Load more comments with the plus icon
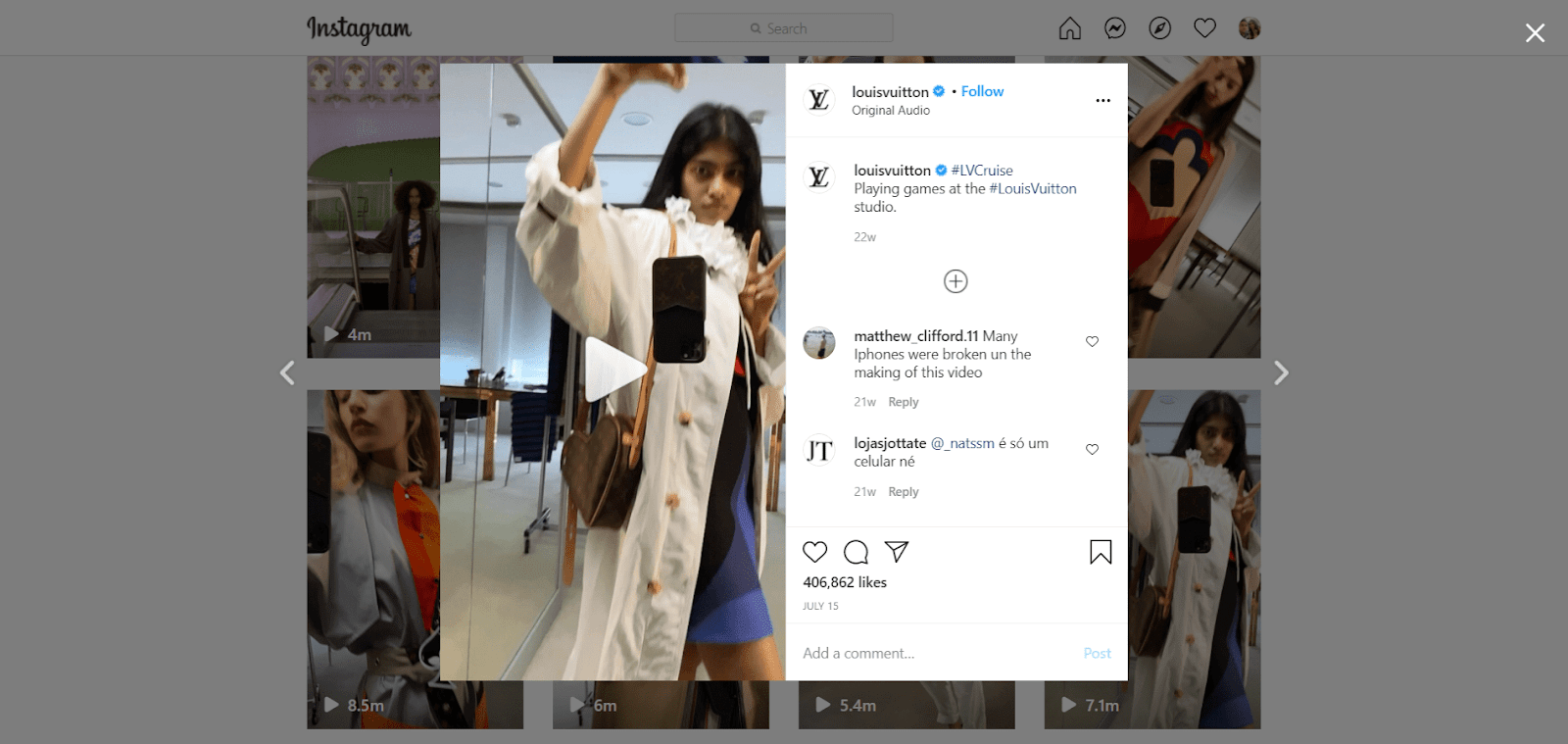 point(955,281)
